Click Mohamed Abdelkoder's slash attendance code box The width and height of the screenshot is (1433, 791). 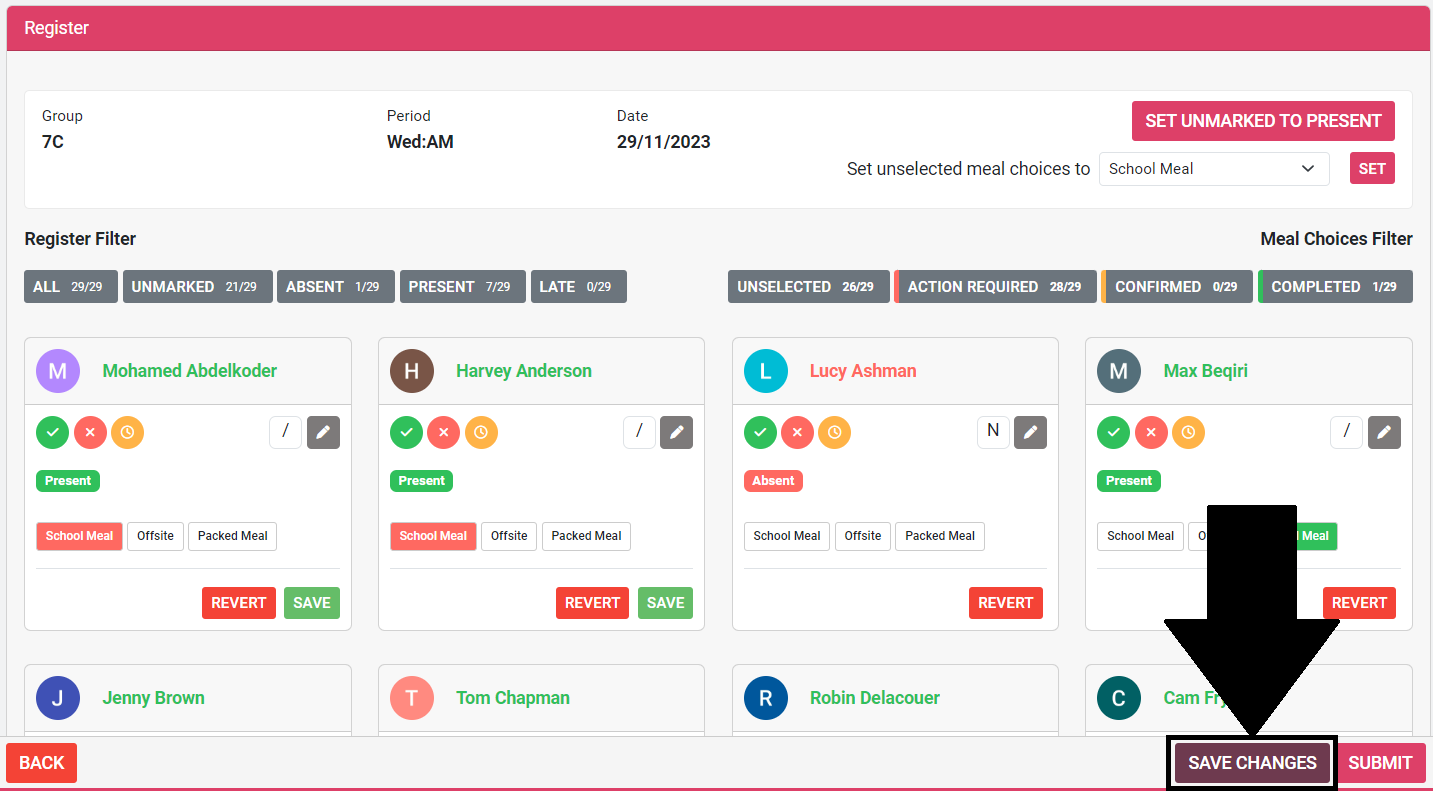click(x=285, y=432)
